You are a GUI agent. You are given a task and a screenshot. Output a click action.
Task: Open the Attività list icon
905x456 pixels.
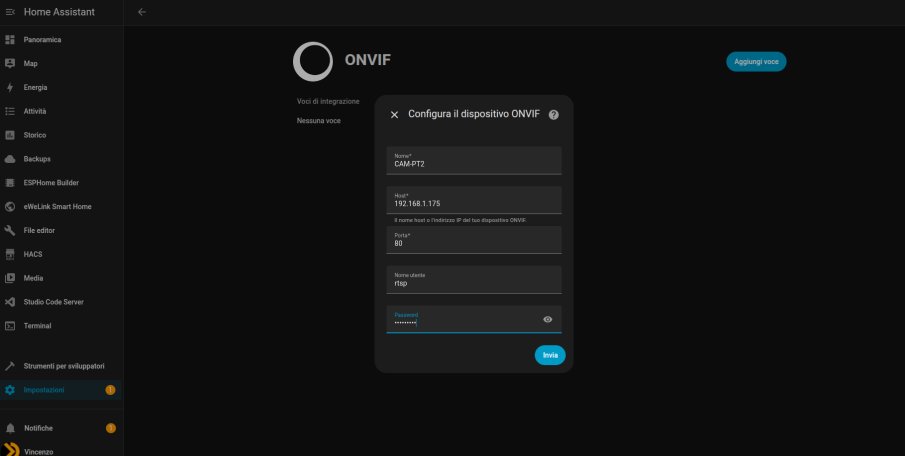[10, 111]
